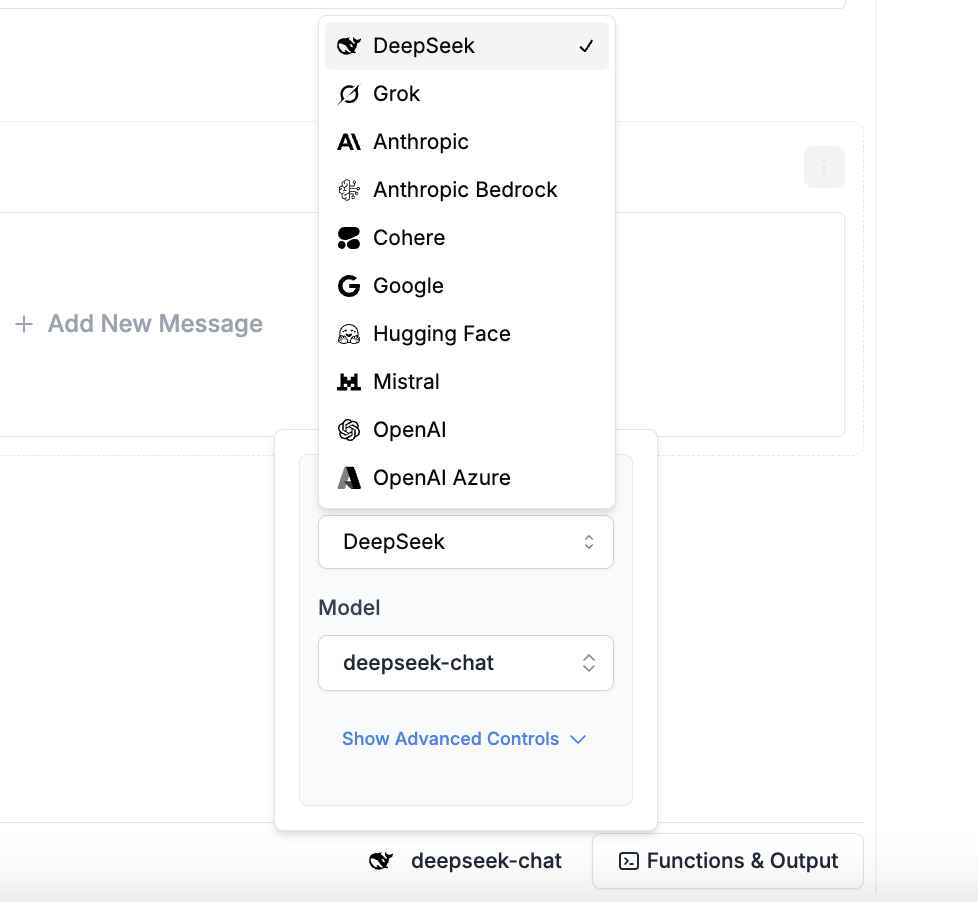Click the DeepSeek icon next to deepseek-chat status

point(381,860)
